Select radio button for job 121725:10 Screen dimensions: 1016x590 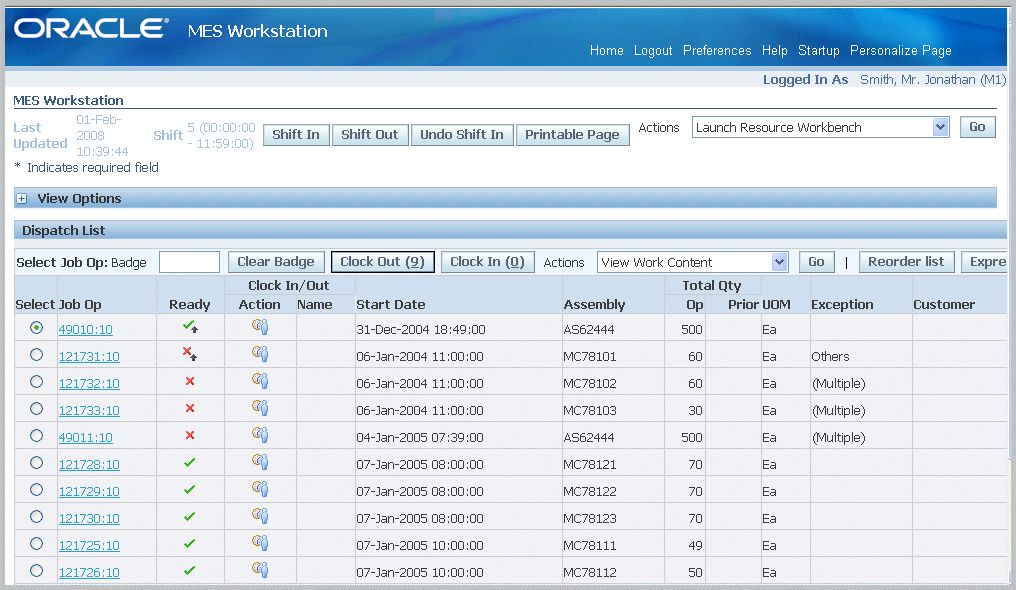(36, 543)
